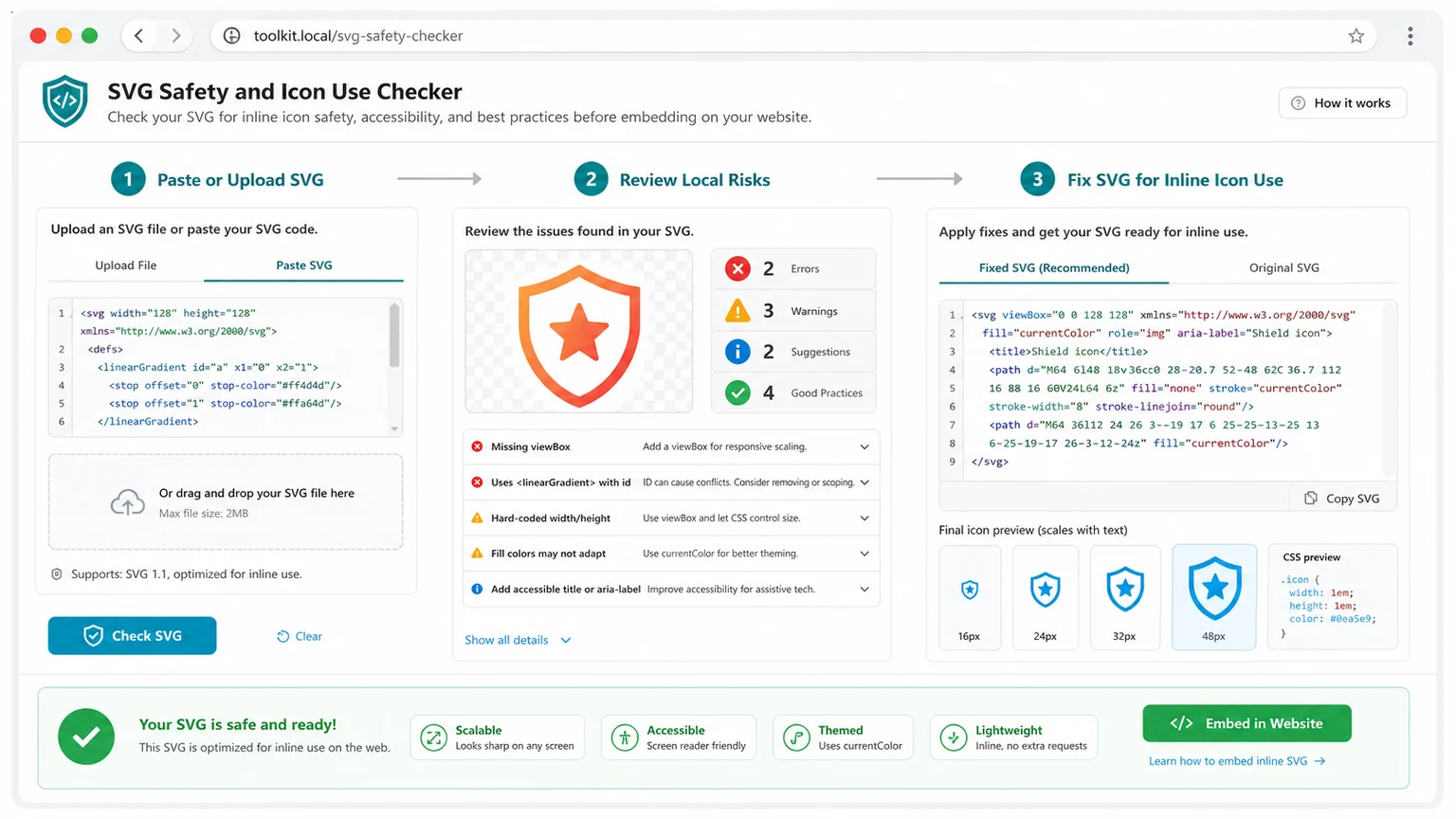Screen dimensions: 1456x819
Task: Click the Accessible badge icon
Action: pyautogui.click(x=625, y=737)
